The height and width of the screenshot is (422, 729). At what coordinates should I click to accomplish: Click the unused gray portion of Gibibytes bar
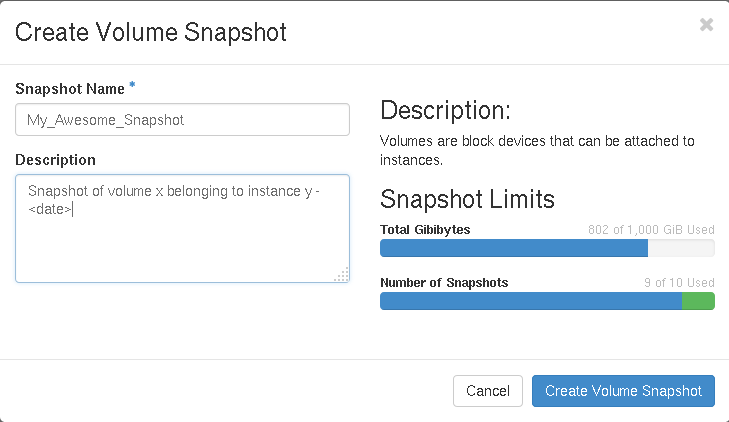pyautogui.click(x=681, y=248)
